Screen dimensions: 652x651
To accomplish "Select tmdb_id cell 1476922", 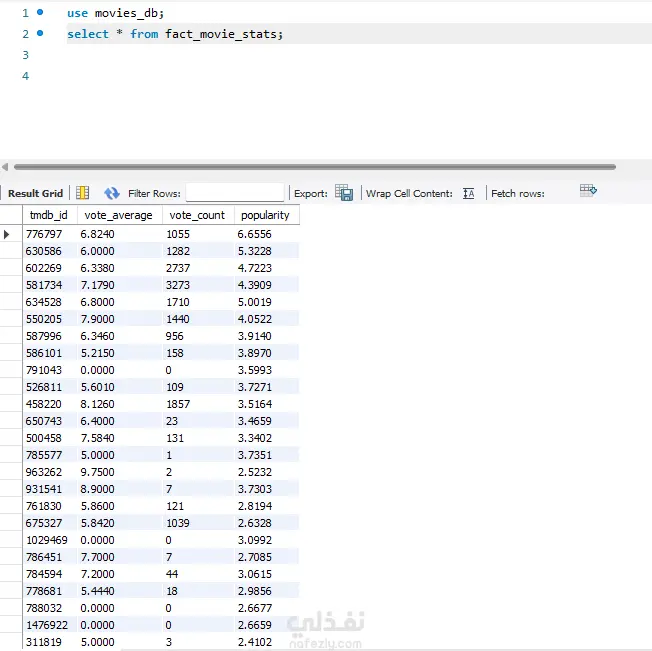I will coord(50,625).
